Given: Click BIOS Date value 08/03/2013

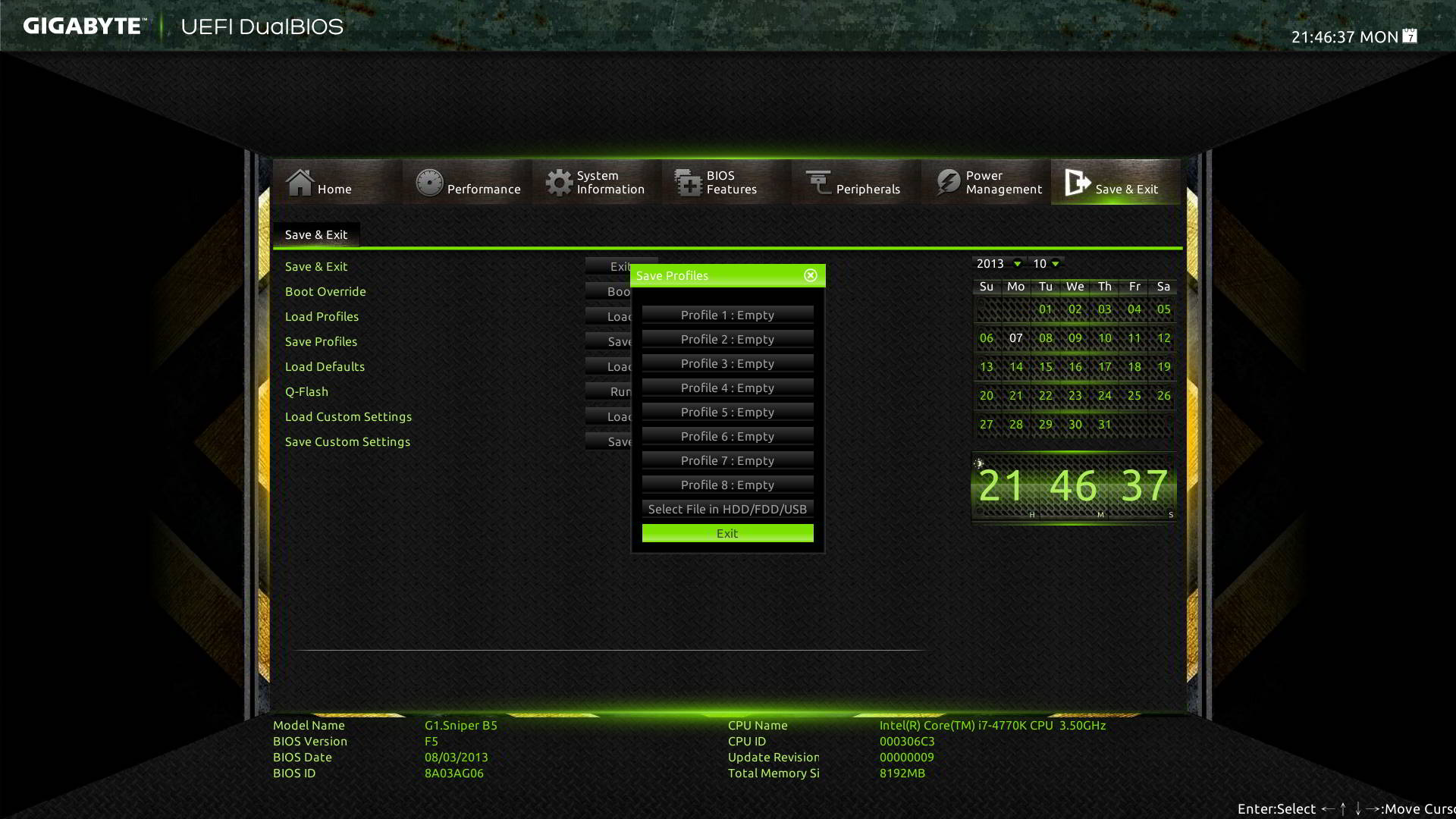Looking at the screenshot, I should [457, 757].
